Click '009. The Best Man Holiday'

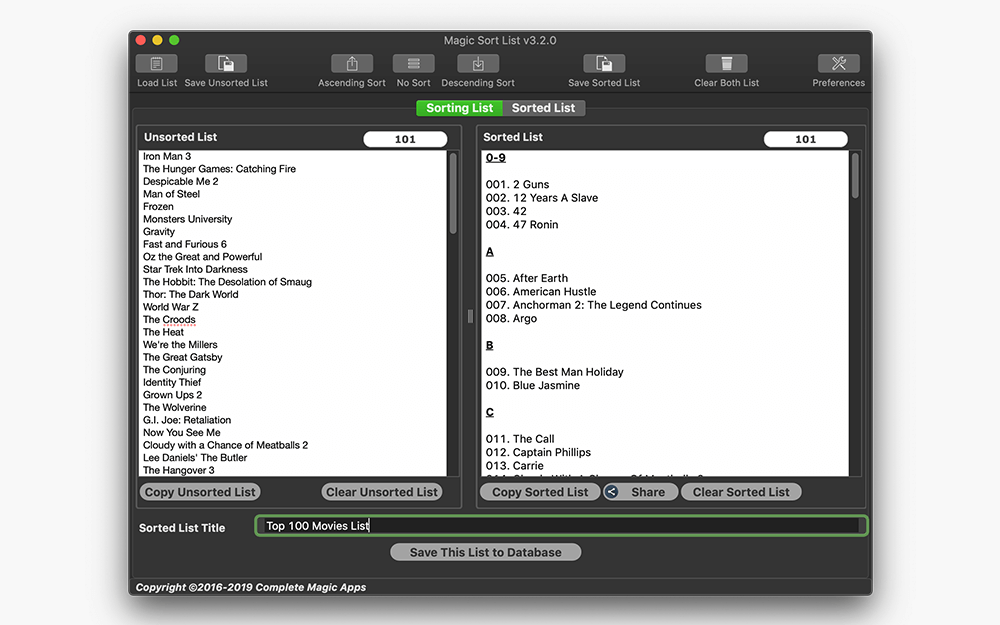pyautogui.click(x=555, y=372)
